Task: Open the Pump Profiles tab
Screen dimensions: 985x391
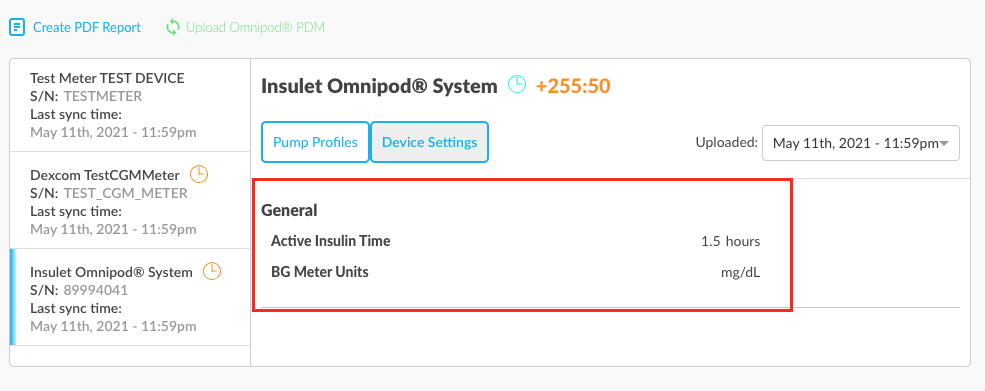Action: (315, 142)
